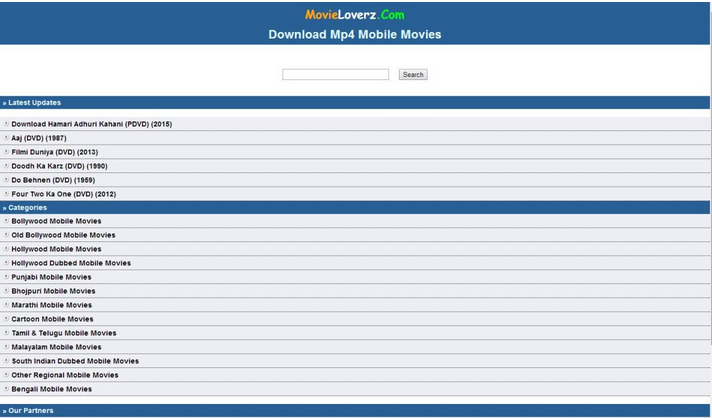Browse Tamil & Telugu Mobile Movies category

click(64, 334)
